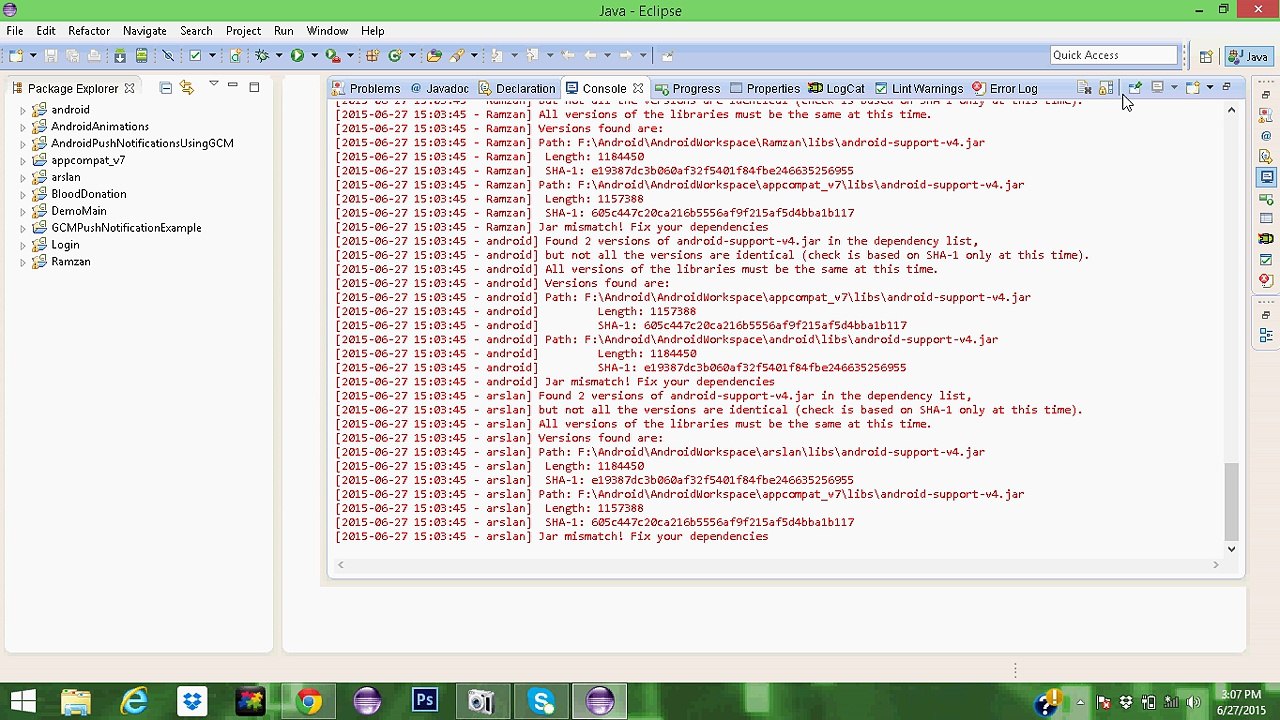Expand the Ramzan project node
The image size is (1280, 720).
tap(23, 262)
